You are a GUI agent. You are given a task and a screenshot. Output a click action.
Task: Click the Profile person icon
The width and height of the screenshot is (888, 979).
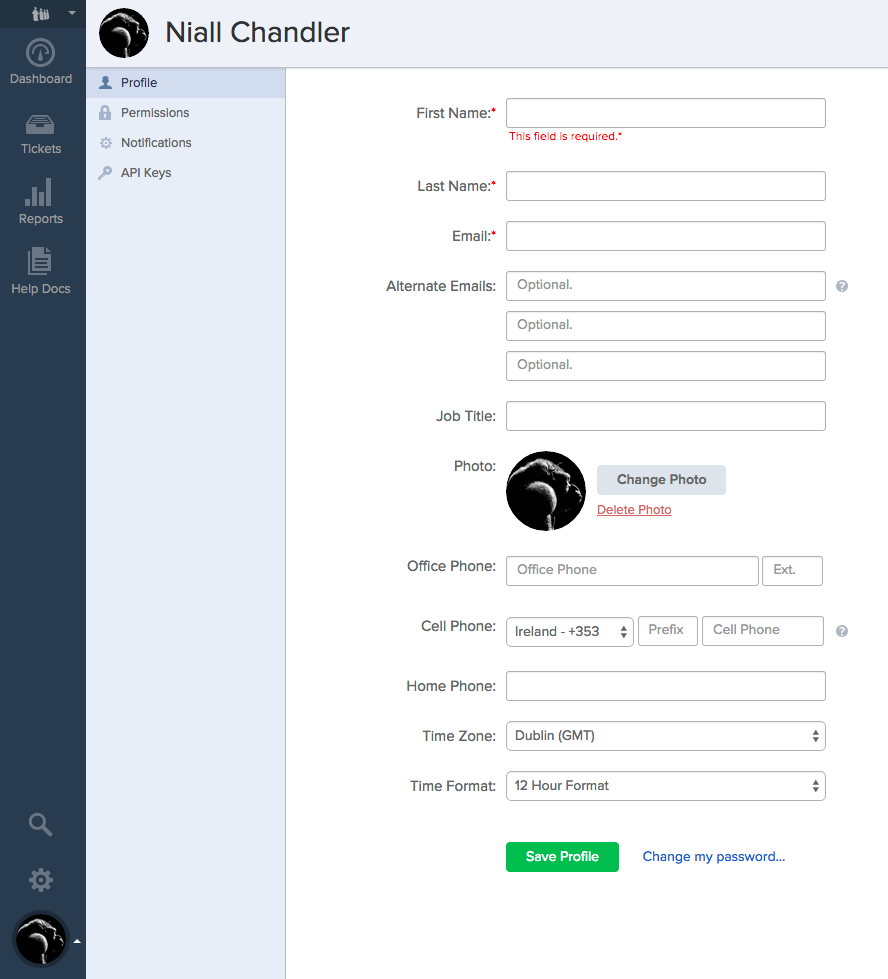[x=106, y=82]
